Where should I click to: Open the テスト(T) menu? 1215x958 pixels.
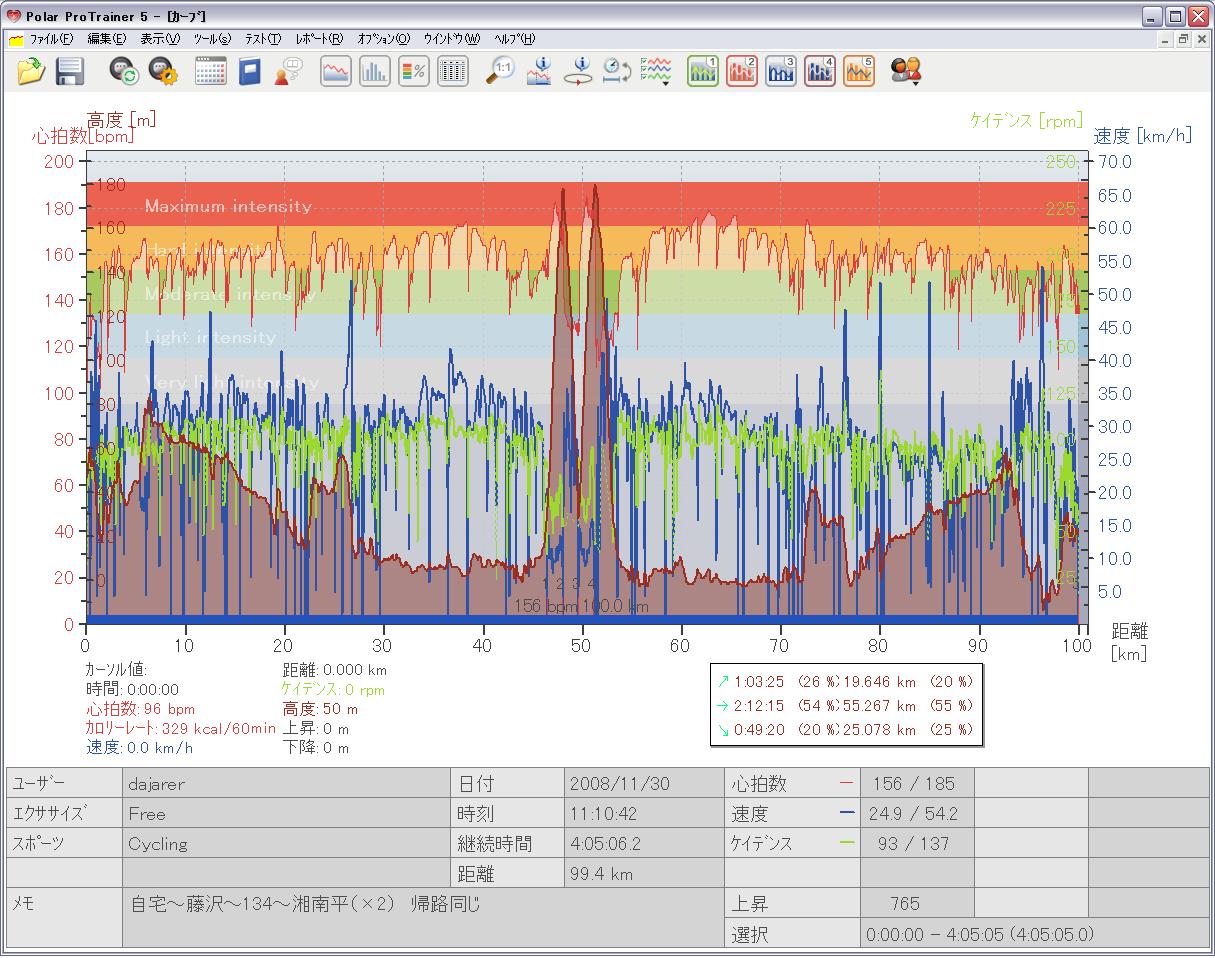tap(263, 39)
